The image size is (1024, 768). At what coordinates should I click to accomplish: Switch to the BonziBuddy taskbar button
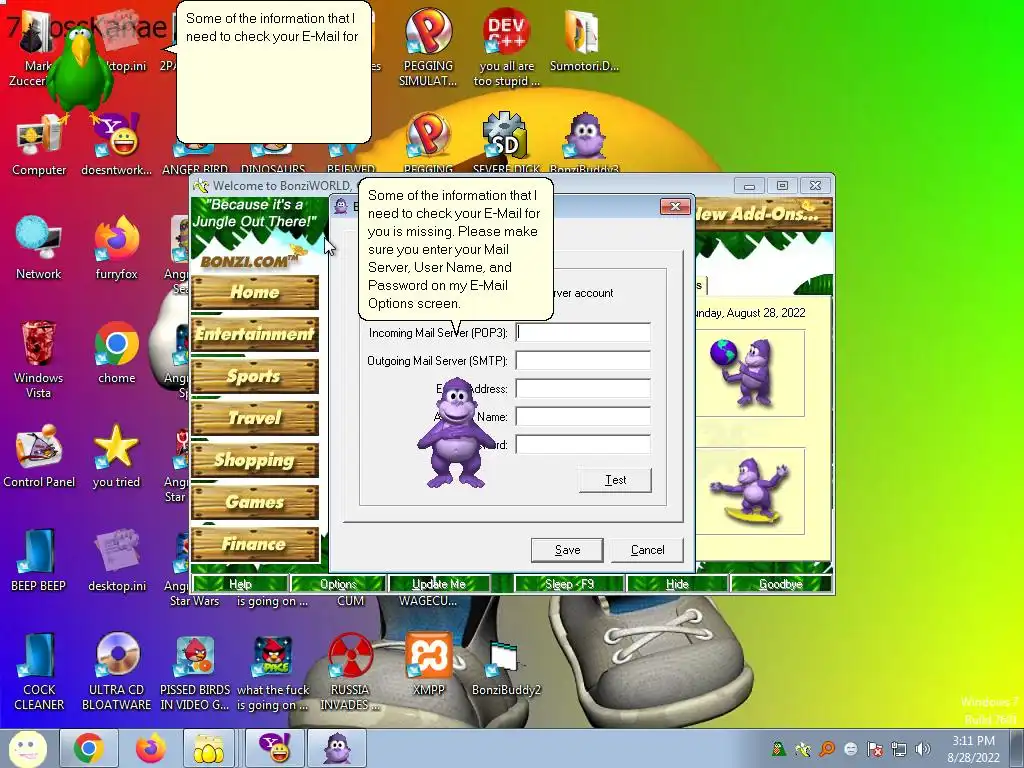coord(336,748)
